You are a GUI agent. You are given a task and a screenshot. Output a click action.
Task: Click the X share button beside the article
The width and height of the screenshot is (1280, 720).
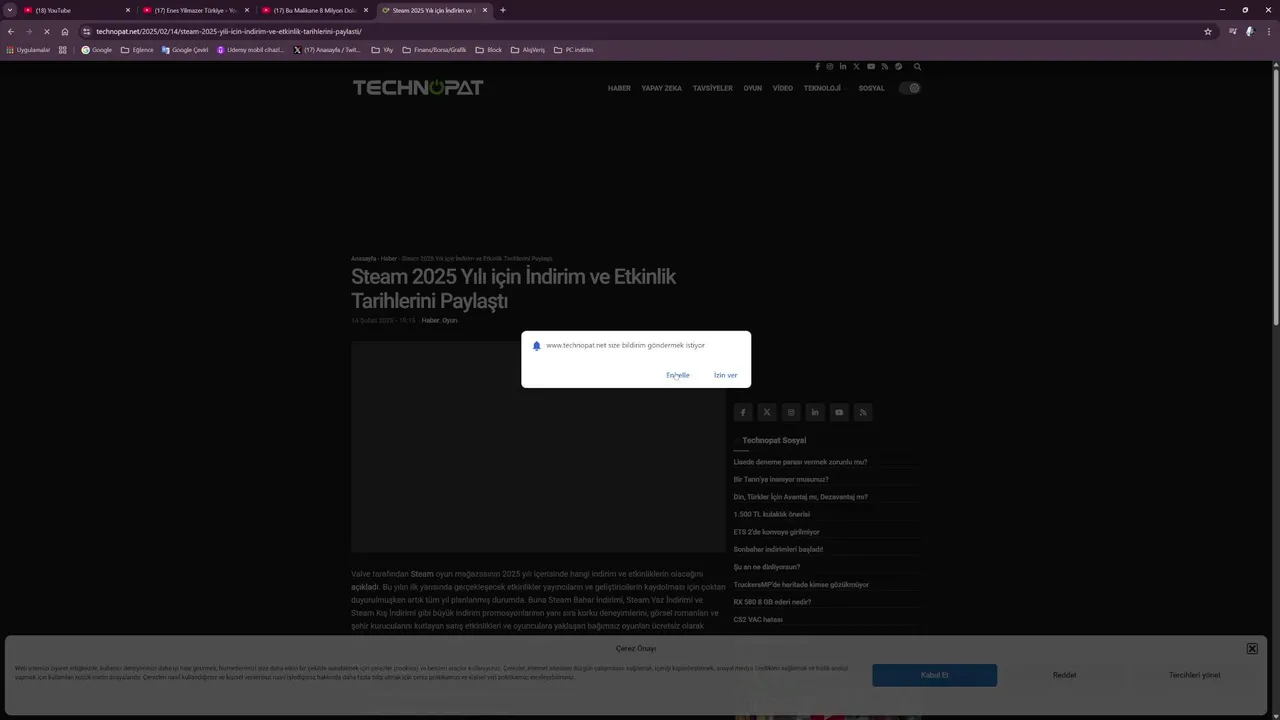(x=767, y=412)
